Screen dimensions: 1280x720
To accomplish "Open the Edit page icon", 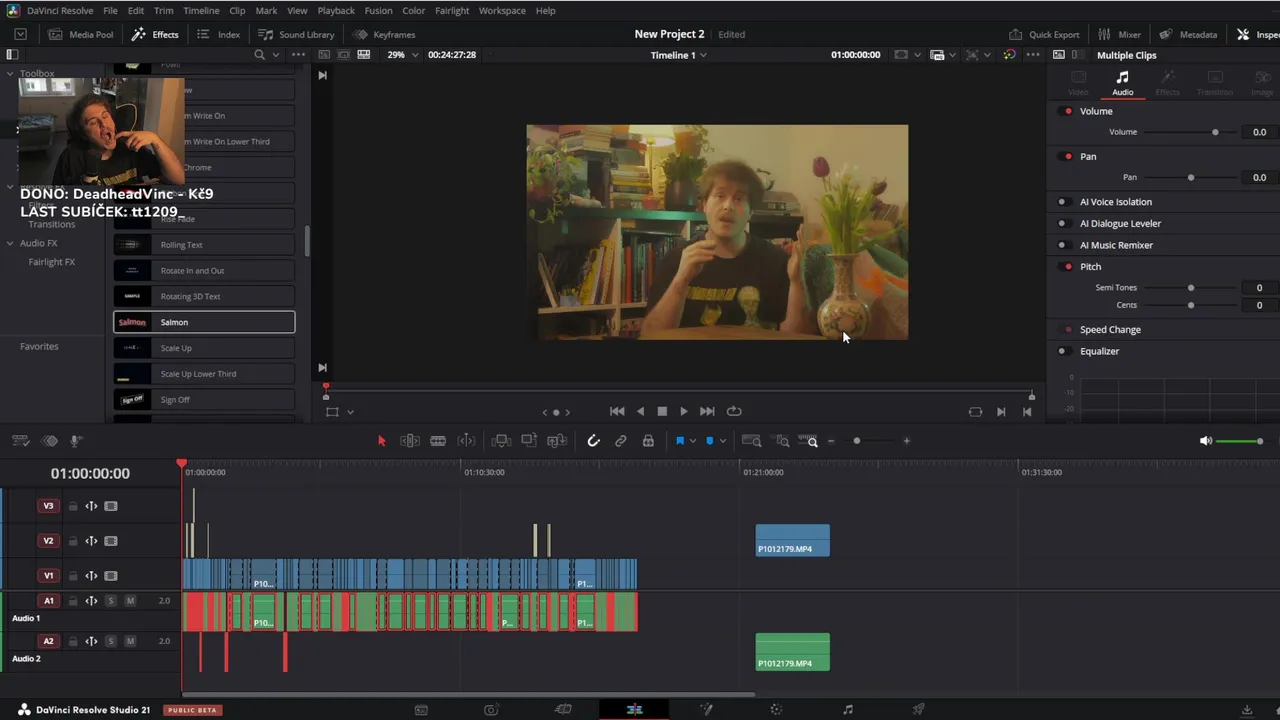I will (x=634, y=710).
